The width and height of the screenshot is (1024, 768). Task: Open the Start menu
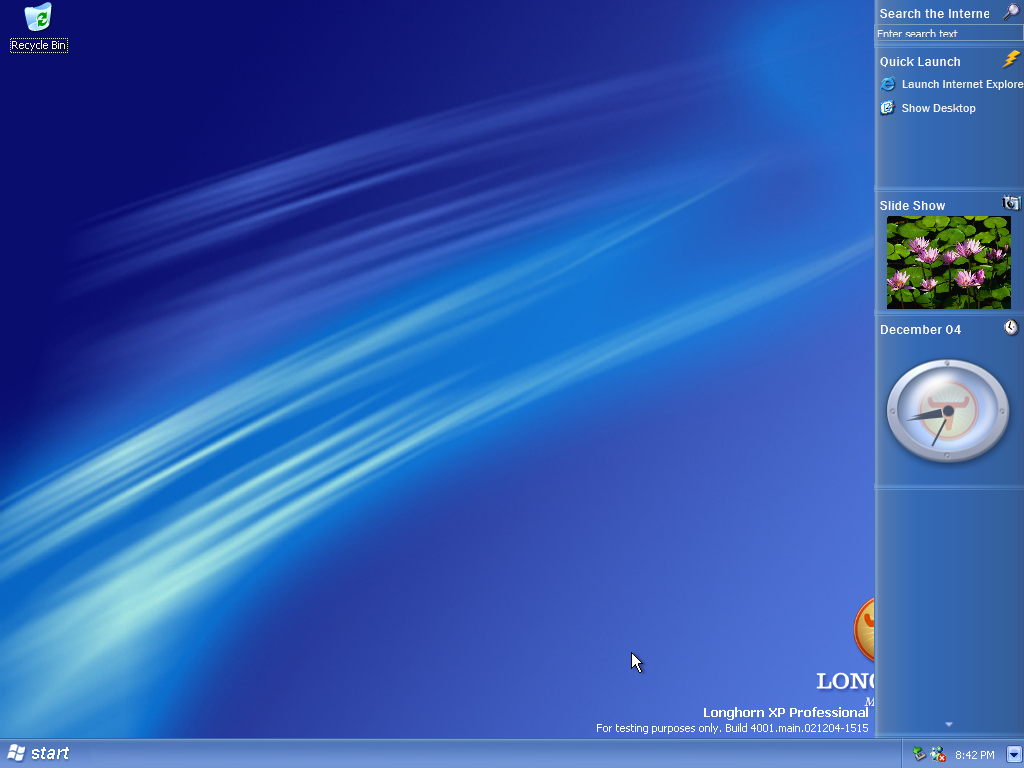pos(40,753)
